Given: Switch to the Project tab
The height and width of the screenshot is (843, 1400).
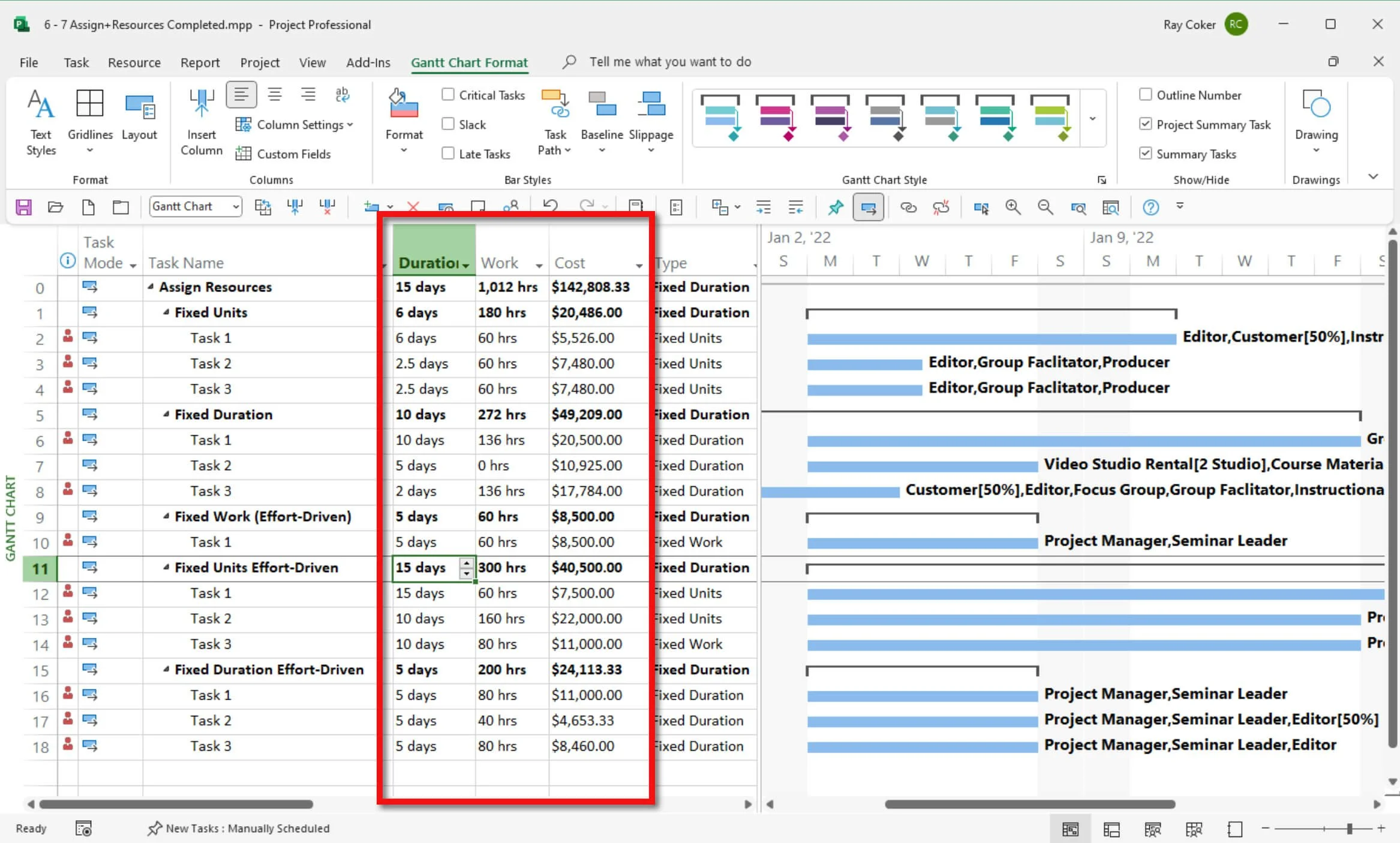Looking at the screenshot, I should 260,62.
